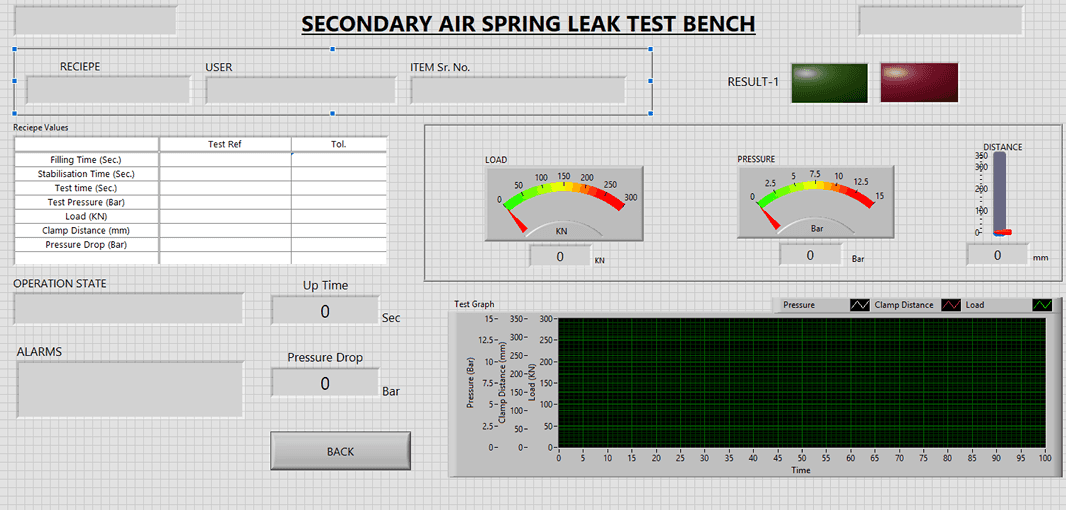Click the BACK button

point(340,451)
